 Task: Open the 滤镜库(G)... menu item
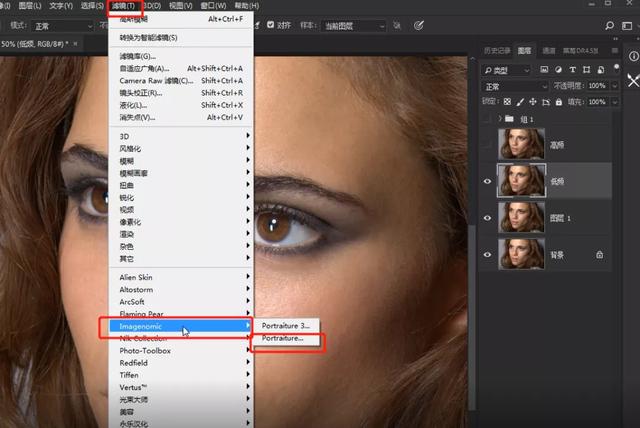pos(181,56)
